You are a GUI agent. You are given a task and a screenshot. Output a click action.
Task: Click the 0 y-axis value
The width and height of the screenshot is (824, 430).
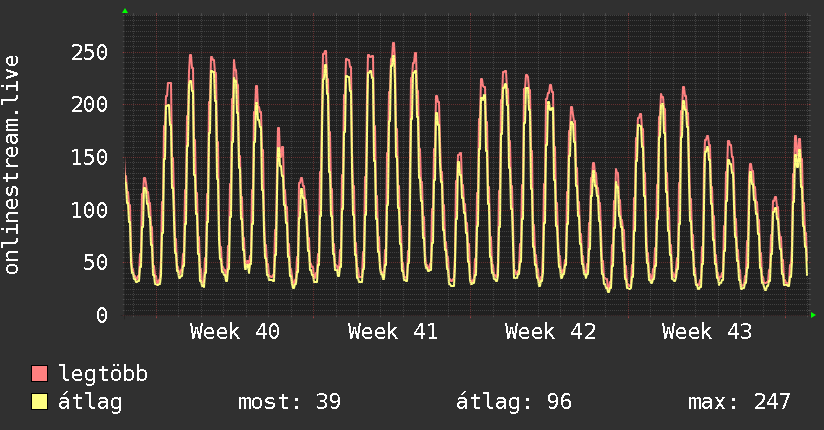[x=102, y=315]
